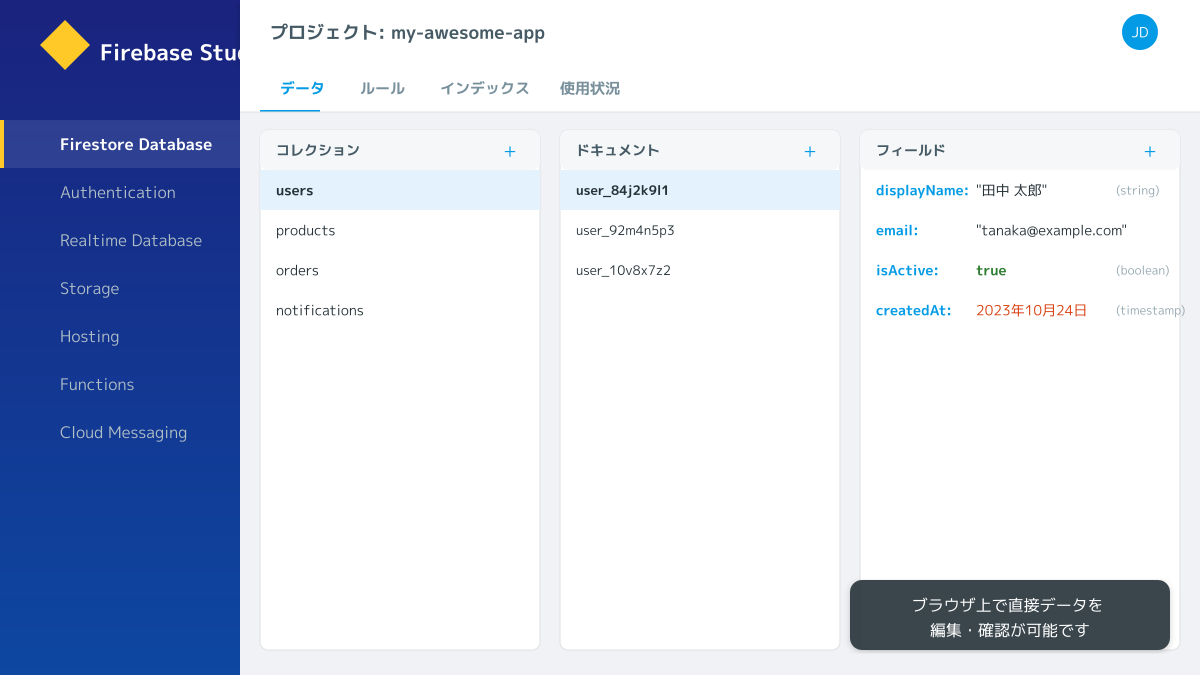Image resolution: width=1200 pixels, height=675 pixels.
Task: Open Authentication in the sidebar
Action: (120, 192)
